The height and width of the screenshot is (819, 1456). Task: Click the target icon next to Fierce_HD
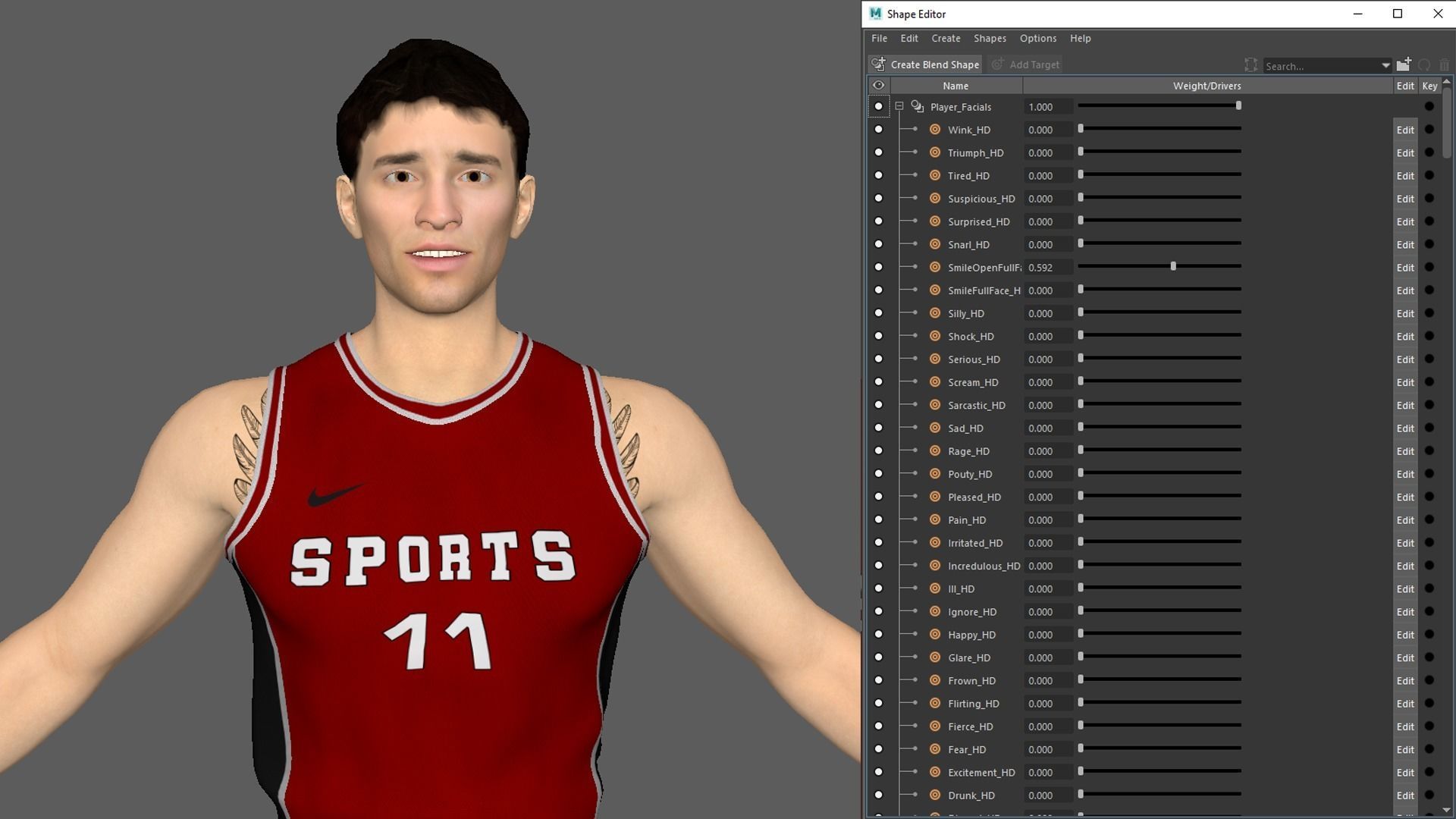(x=935, y=726)
